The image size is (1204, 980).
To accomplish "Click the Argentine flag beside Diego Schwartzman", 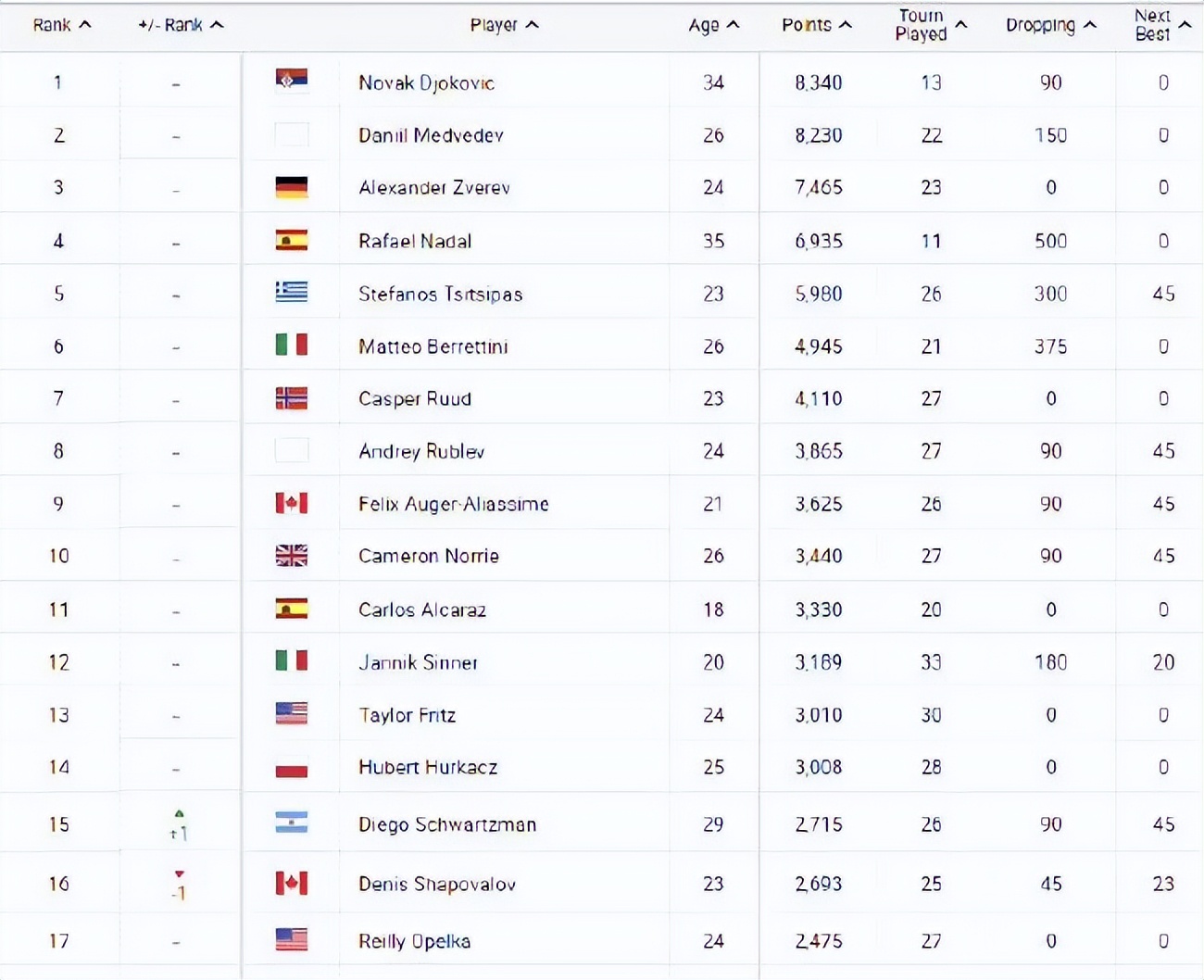I will coord(292,823).
